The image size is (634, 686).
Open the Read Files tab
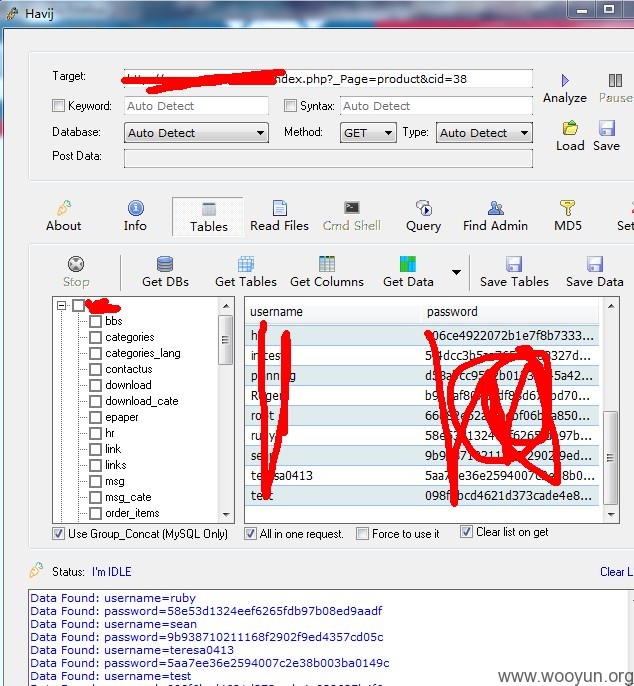coord(280,217)
